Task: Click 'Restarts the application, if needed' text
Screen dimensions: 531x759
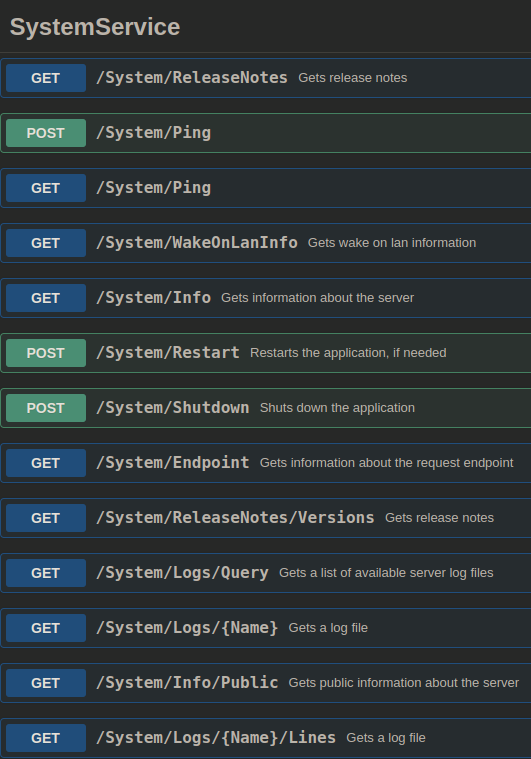Action: (x=348, y=353)
